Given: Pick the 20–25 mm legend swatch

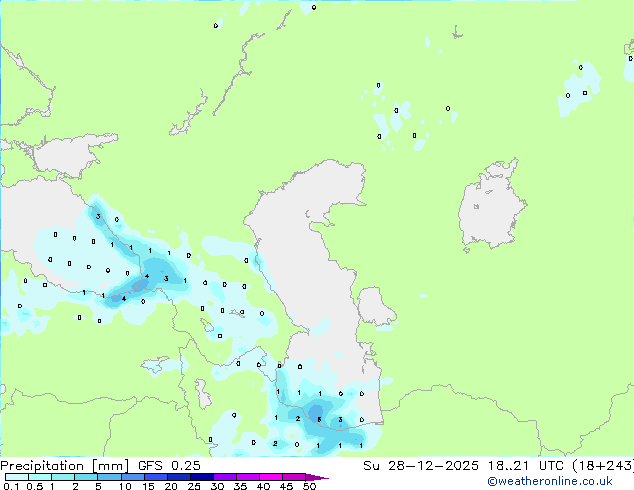Looking at the screenshot, I should point(178,477).
